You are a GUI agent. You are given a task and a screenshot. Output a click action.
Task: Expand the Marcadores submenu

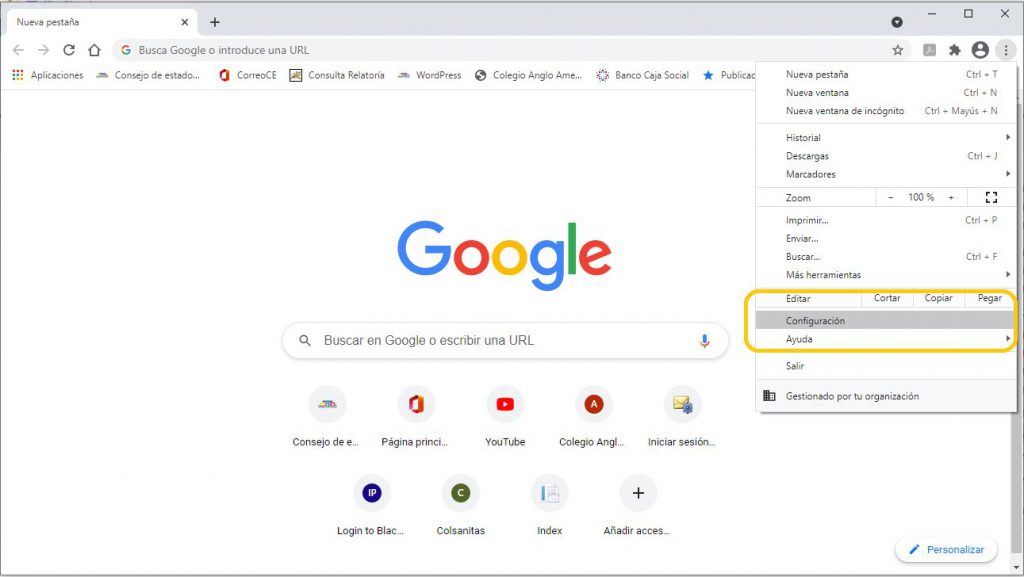[886, 174]
